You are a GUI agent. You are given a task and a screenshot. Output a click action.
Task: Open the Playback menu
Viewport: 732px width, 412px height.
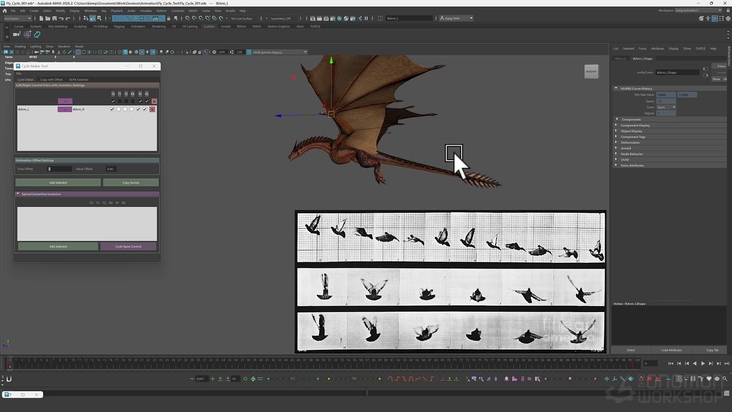pyautogui.click(x=117, y=11)
